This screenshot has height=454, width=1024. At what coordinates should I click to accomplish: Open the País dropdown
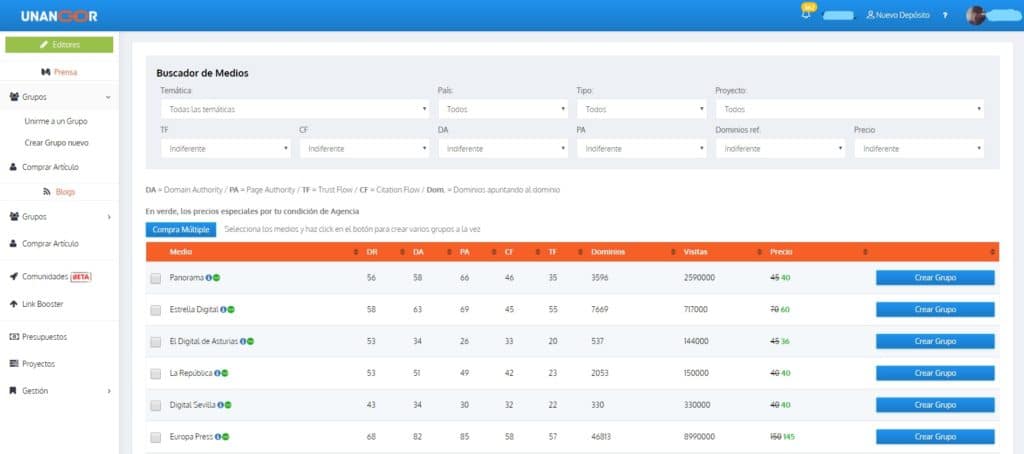[x=503, y=109]
